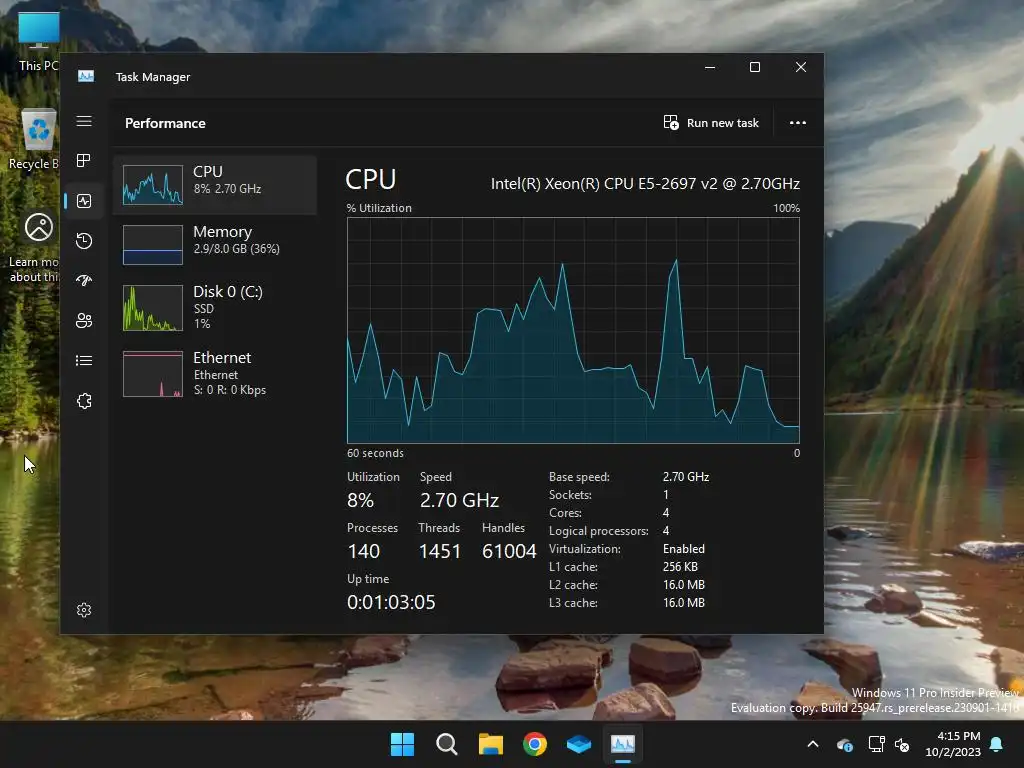Click the Handles value 61004
Screen dimensions: 1024x768
pyautogui.click(x=509, y=551)
